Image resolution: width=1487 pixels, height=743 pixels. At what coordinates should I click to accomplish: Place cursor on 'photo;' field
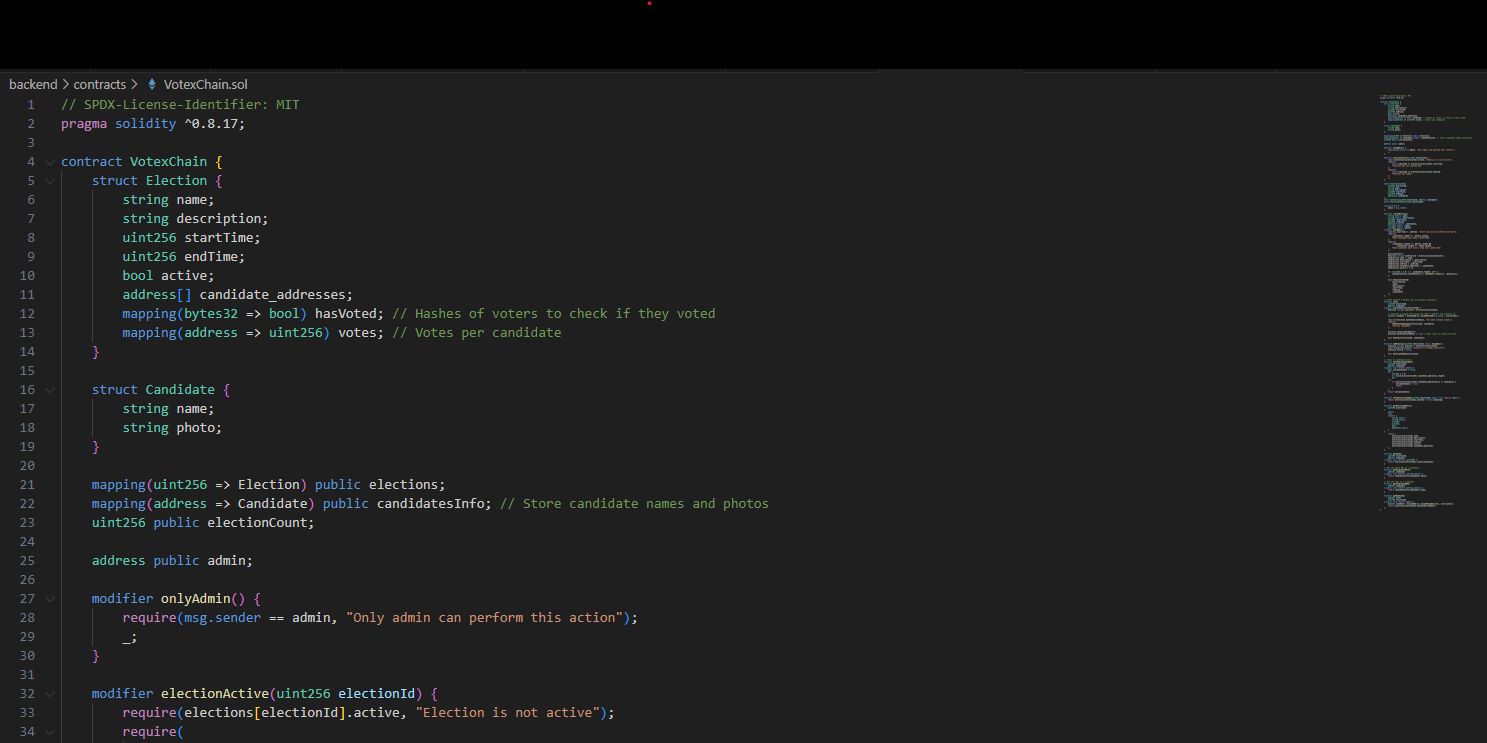(x=199, y=428)
